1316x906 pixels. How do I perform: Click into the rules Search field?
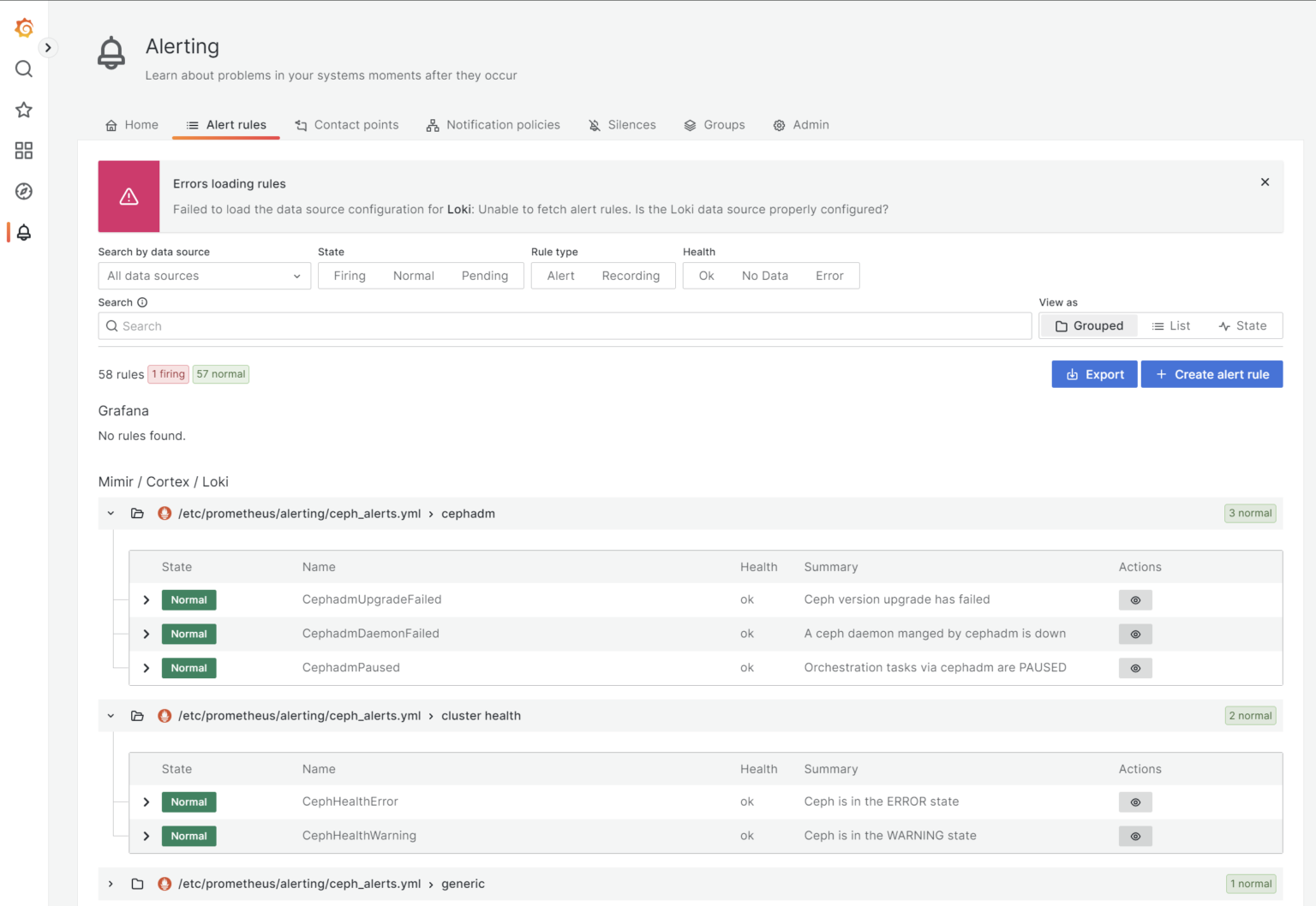565,326
